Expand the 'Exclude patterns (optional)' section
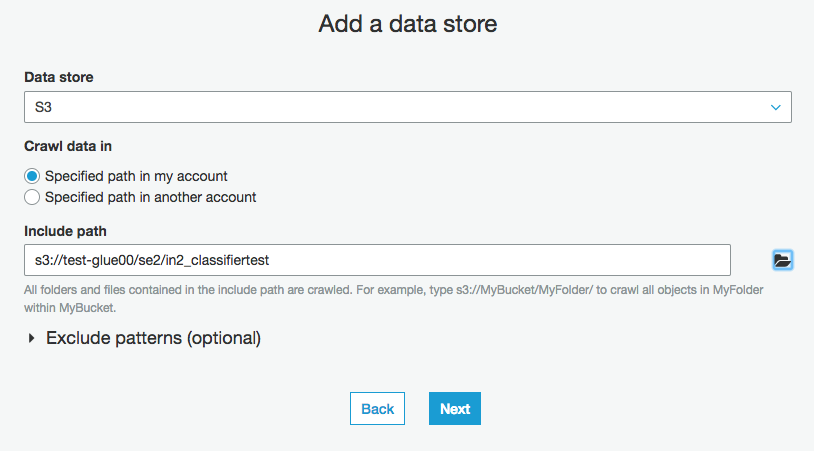 [153, 338]
